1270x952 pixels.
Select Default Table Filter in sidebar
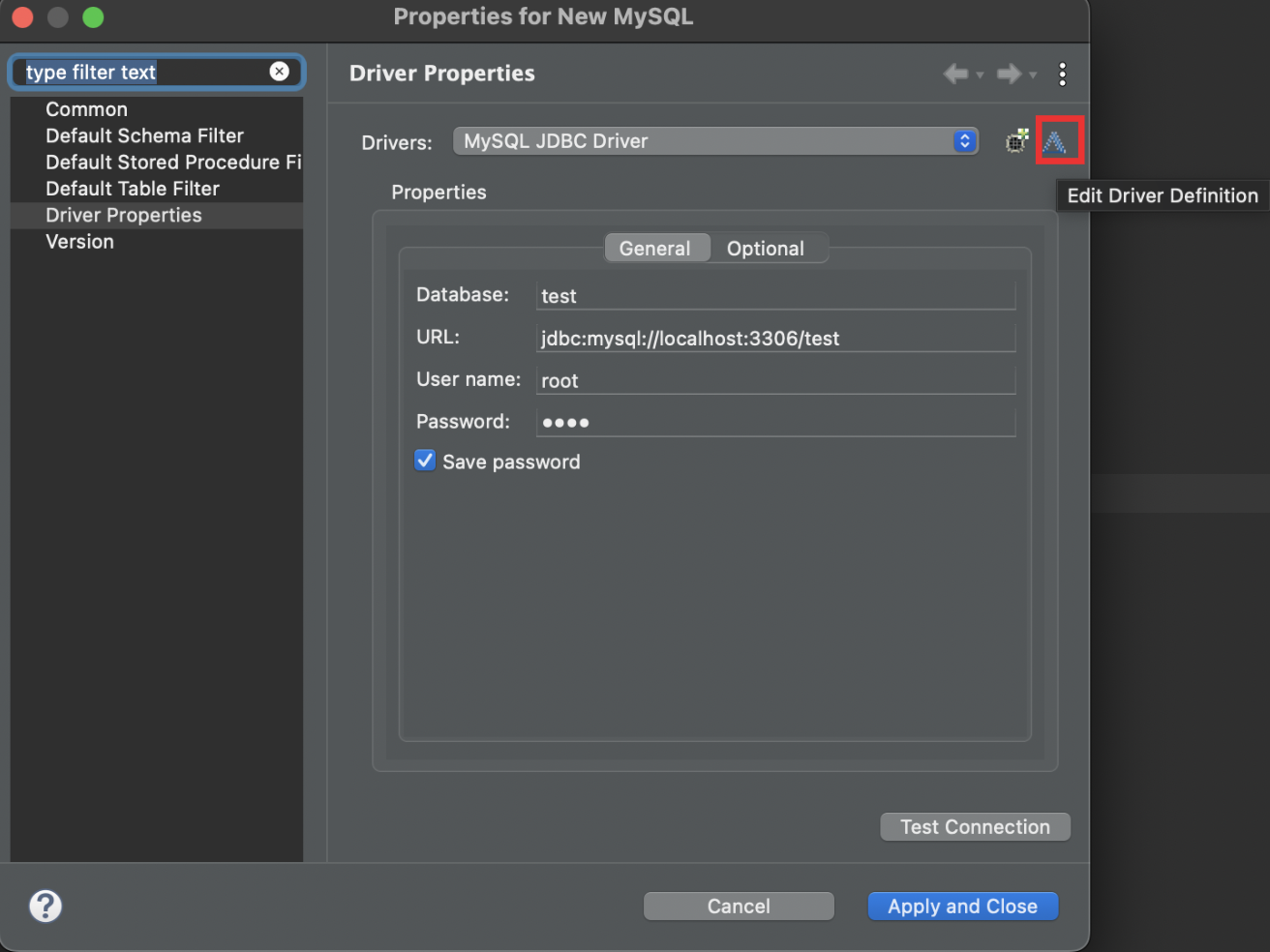tap(157, 189)
